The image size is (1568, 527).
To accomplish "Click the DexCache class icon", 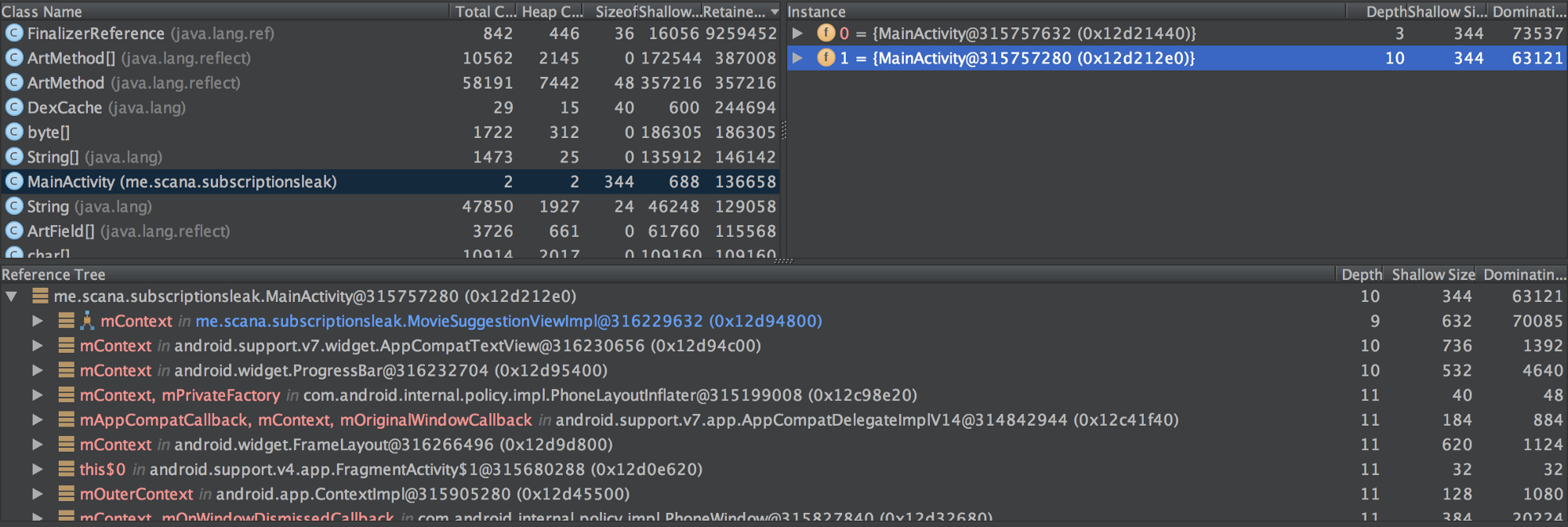I will [x=14, y=107].
